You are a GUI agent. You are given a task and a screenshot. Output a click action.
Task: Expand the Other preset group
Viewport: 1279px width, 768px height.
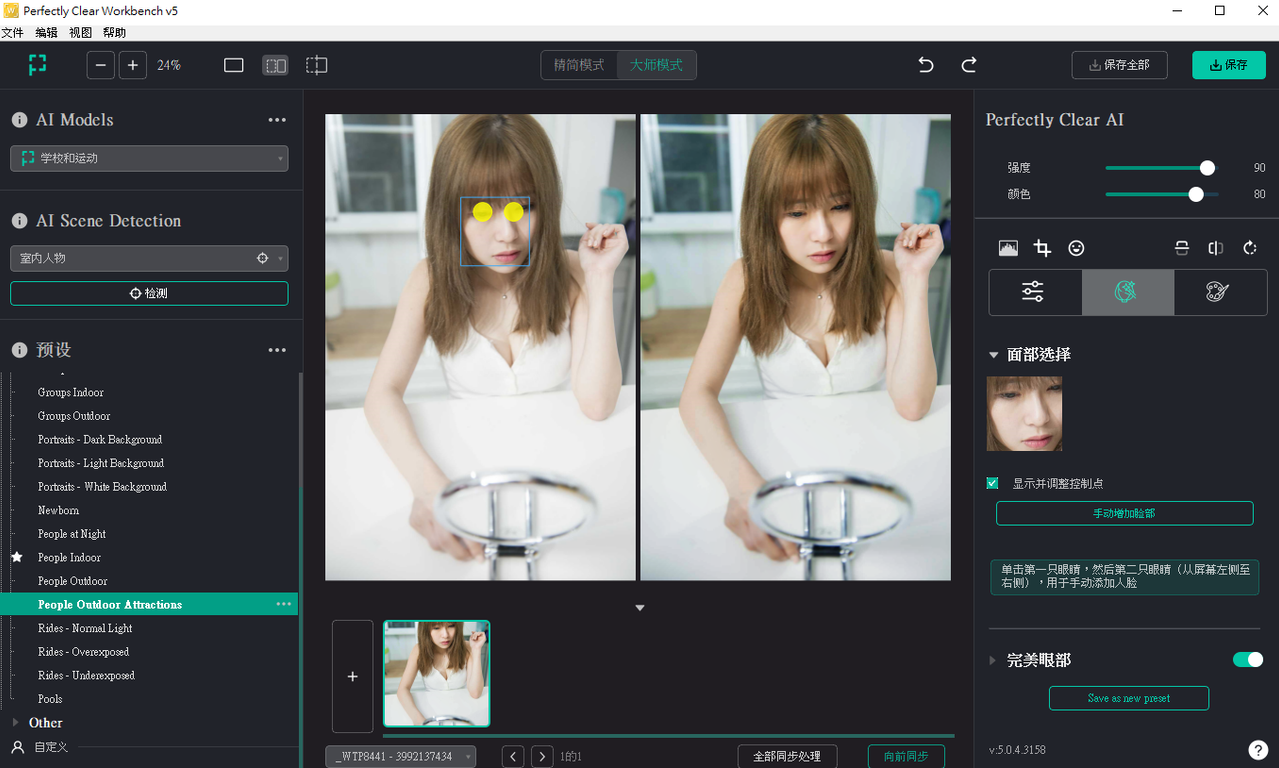pyautogui.click(x=15, y=722)
